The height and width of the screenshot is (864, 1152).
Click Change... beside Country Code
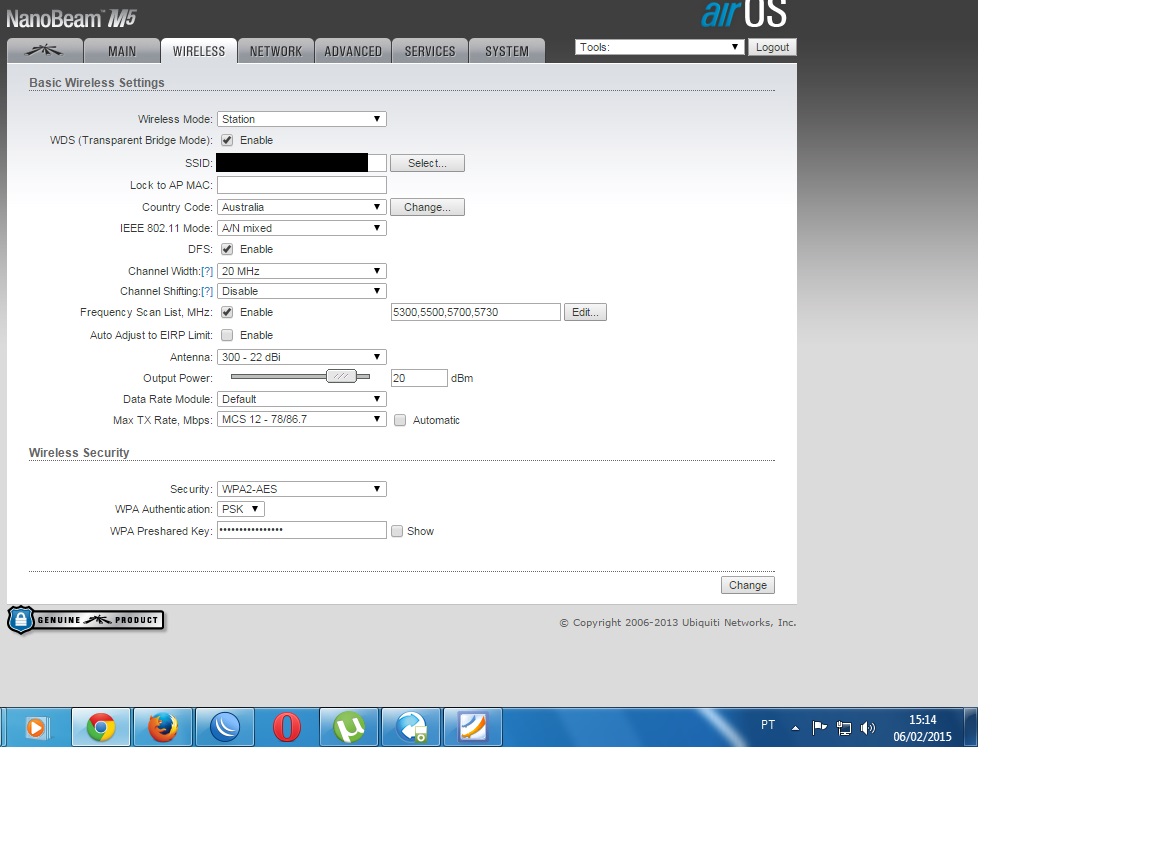click(427, 207)
